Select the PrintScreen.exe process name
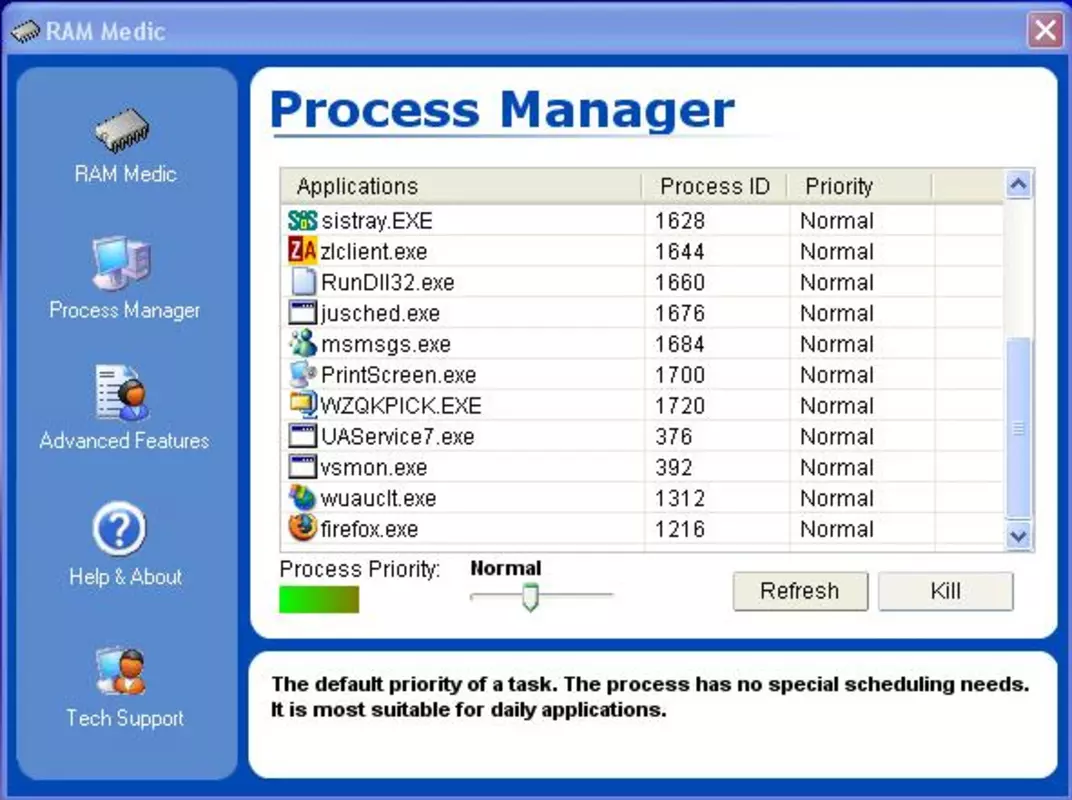Viewport: 1072px width, 800px height. pyautogui.click(x=399, y=375)
